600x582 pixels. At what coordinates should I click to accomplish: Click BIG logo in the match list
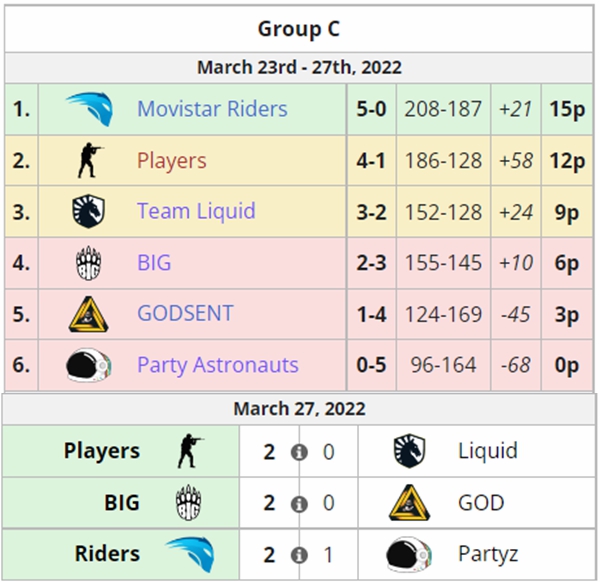click(x=188, y=503)
